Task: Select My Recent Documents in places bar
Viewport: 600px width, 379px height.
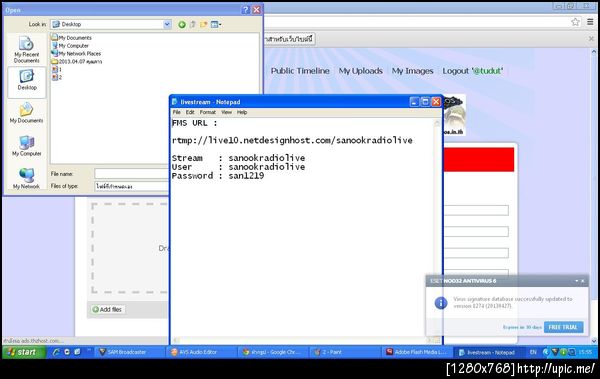Action: pyautogui.click(x=26, y=50)
